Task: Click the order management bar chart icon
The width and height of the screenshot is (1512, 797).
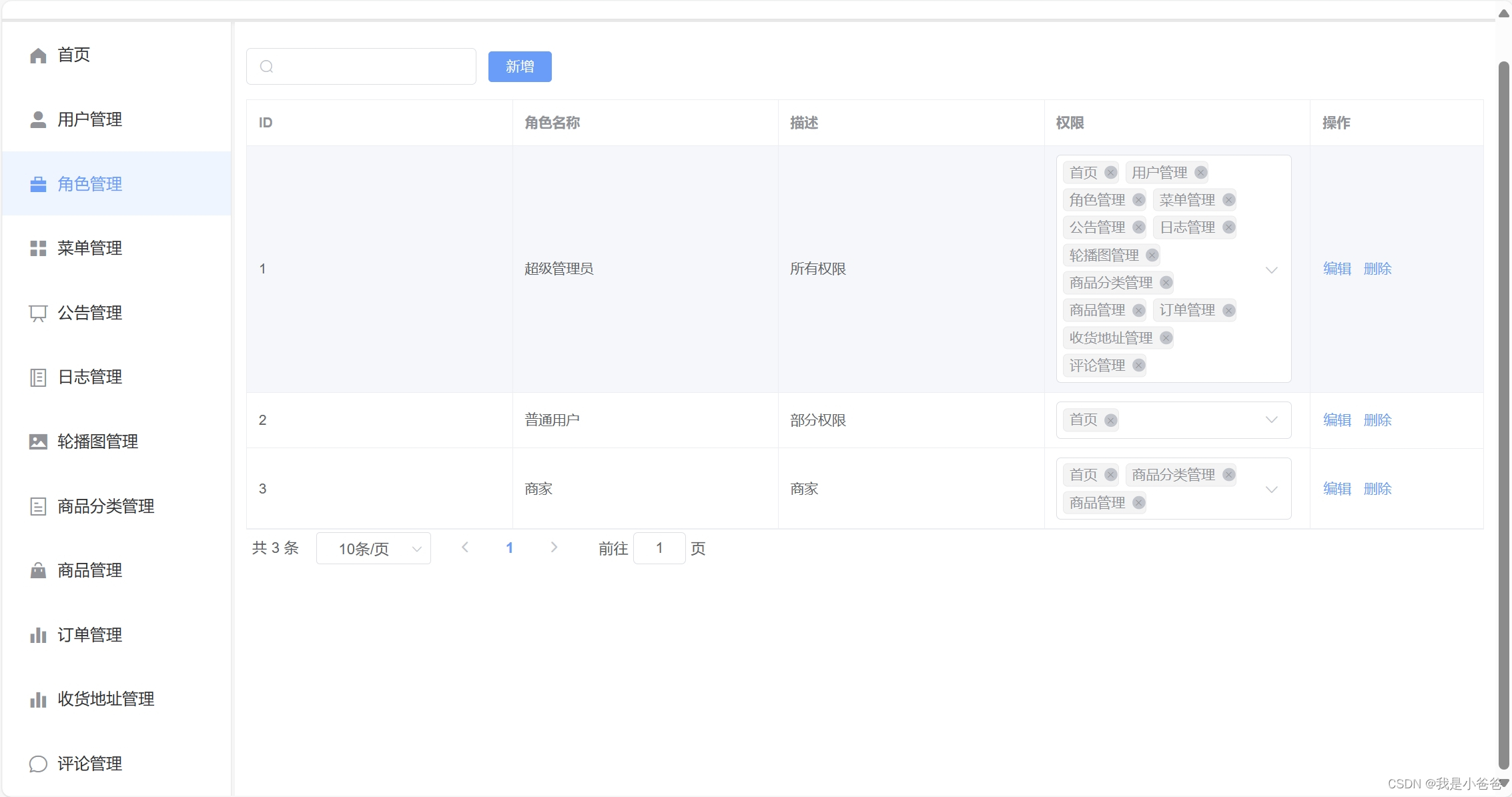Action: (38, 635)
